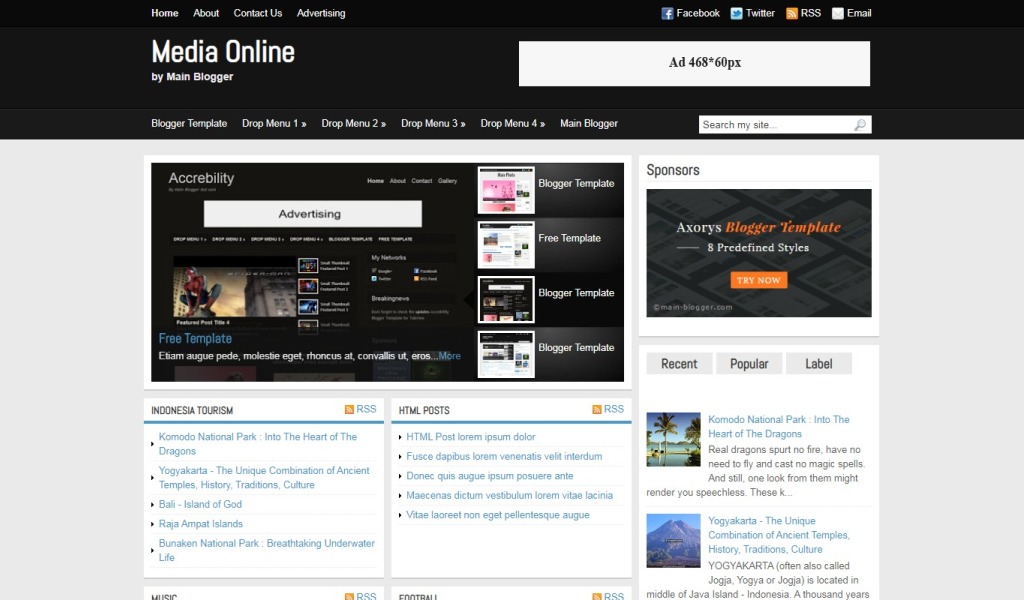Open Vitae laoreet non eget post
This screenshot has width=1024, height=600.
498,515
